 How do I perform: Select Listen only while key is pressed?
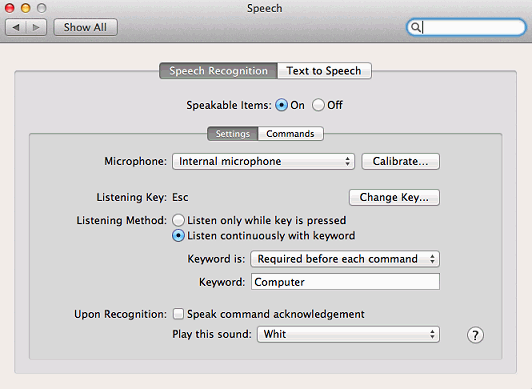tap(178, 220)
